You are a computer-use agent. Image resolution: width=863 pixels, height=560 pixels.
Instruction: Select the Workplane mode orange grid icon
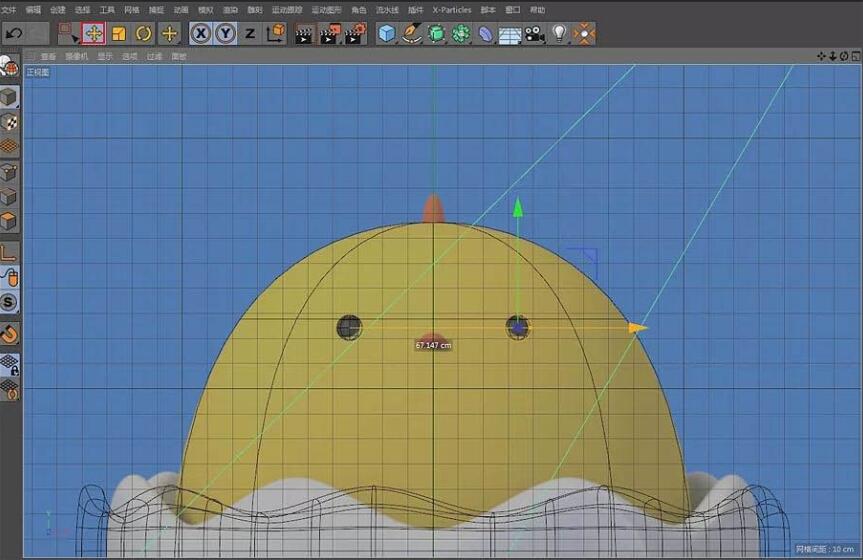(9, 147)
